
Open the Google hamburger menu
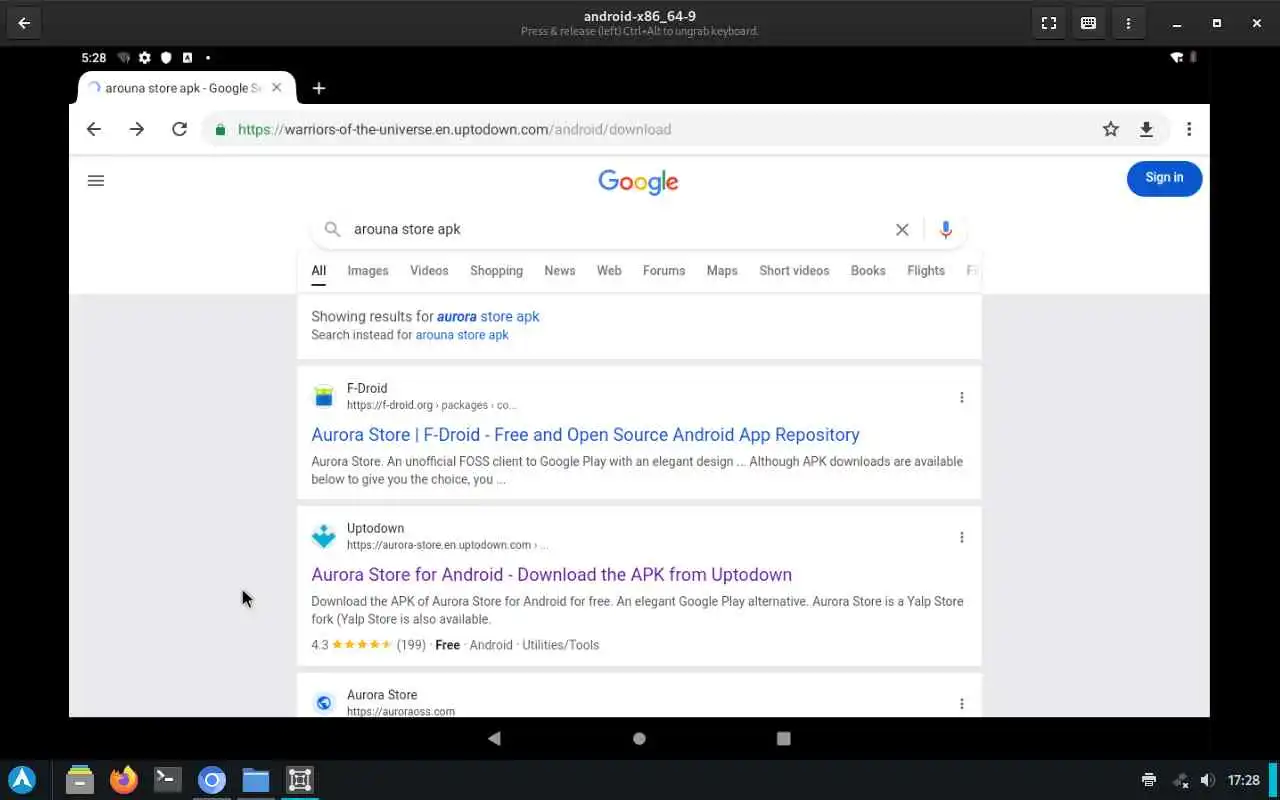96,181
